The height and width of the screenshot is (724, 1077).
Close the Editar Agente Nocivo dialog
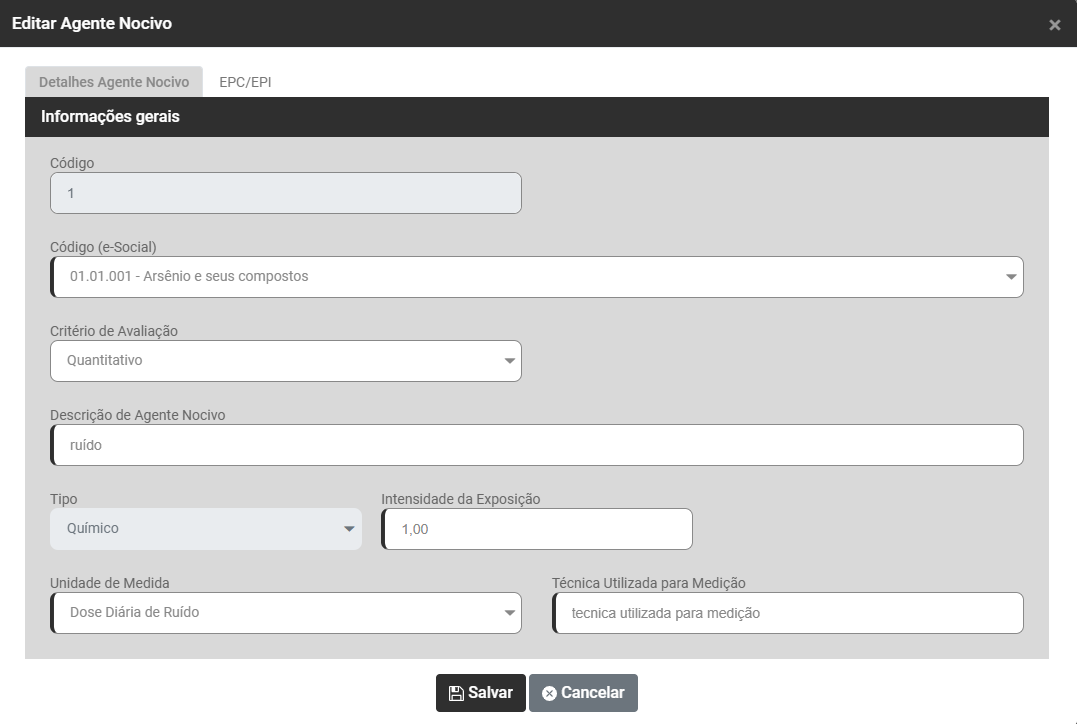(x=1054, y=25)
